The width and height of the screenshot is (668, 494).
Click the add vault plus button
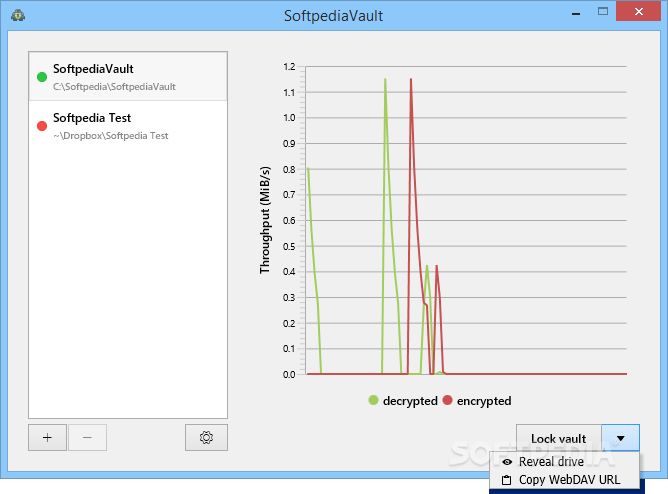47,437
